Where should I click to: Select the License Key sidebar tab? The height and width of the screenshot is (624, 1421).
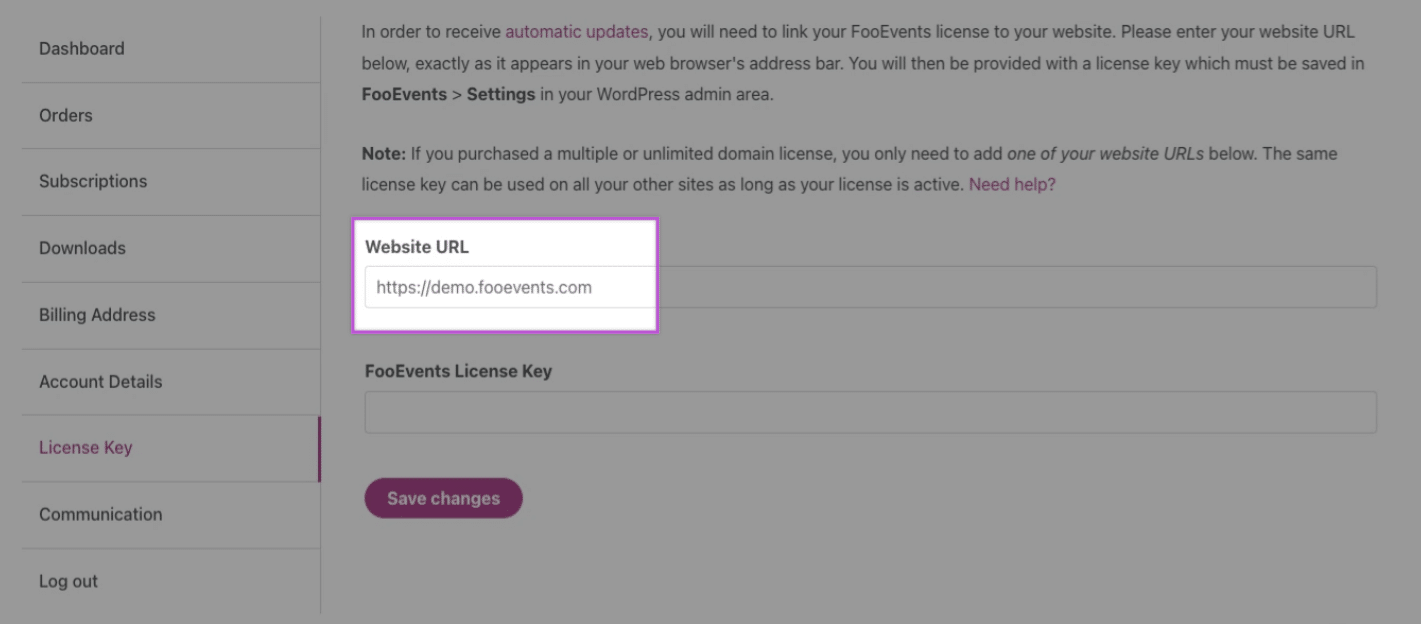pyautogui.click(x=85, y=448)
